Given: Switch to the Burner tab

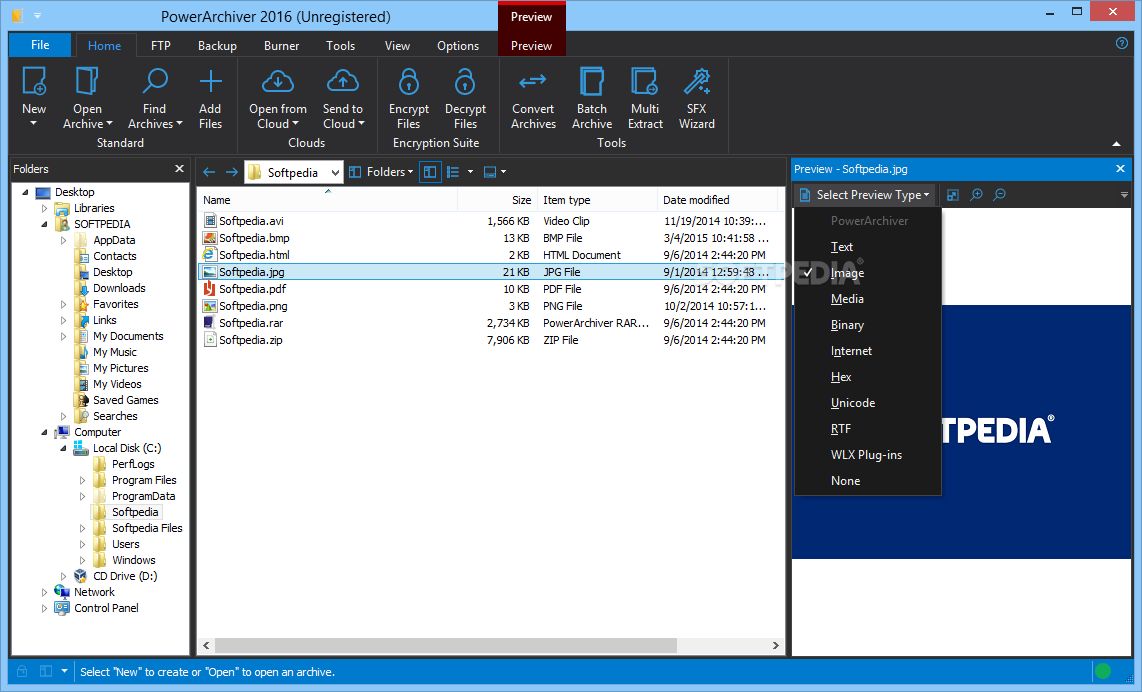Looking at the screenshot, I should tap(281, 45).
